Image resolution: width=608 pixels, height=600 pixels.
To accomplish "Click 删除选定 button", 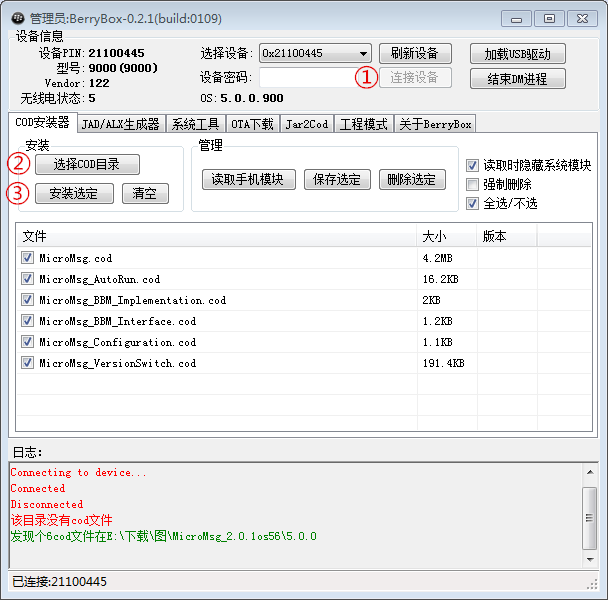I will 412,179.
